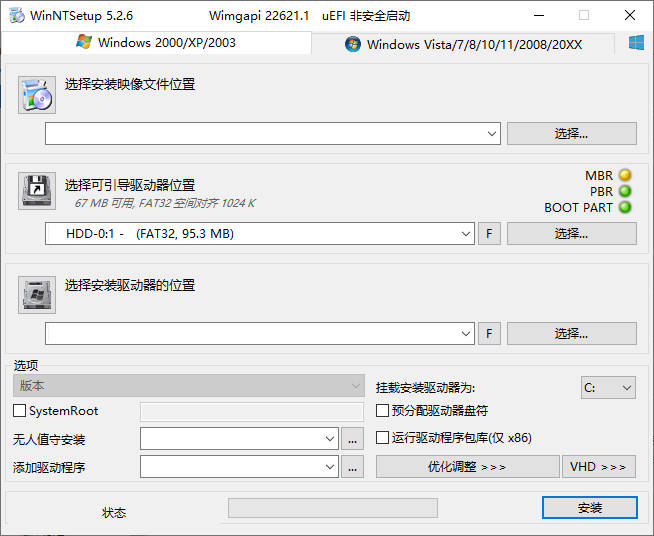Click the 选择可引导驱动器位置 heading
The image size is (654, 536).
130,185
